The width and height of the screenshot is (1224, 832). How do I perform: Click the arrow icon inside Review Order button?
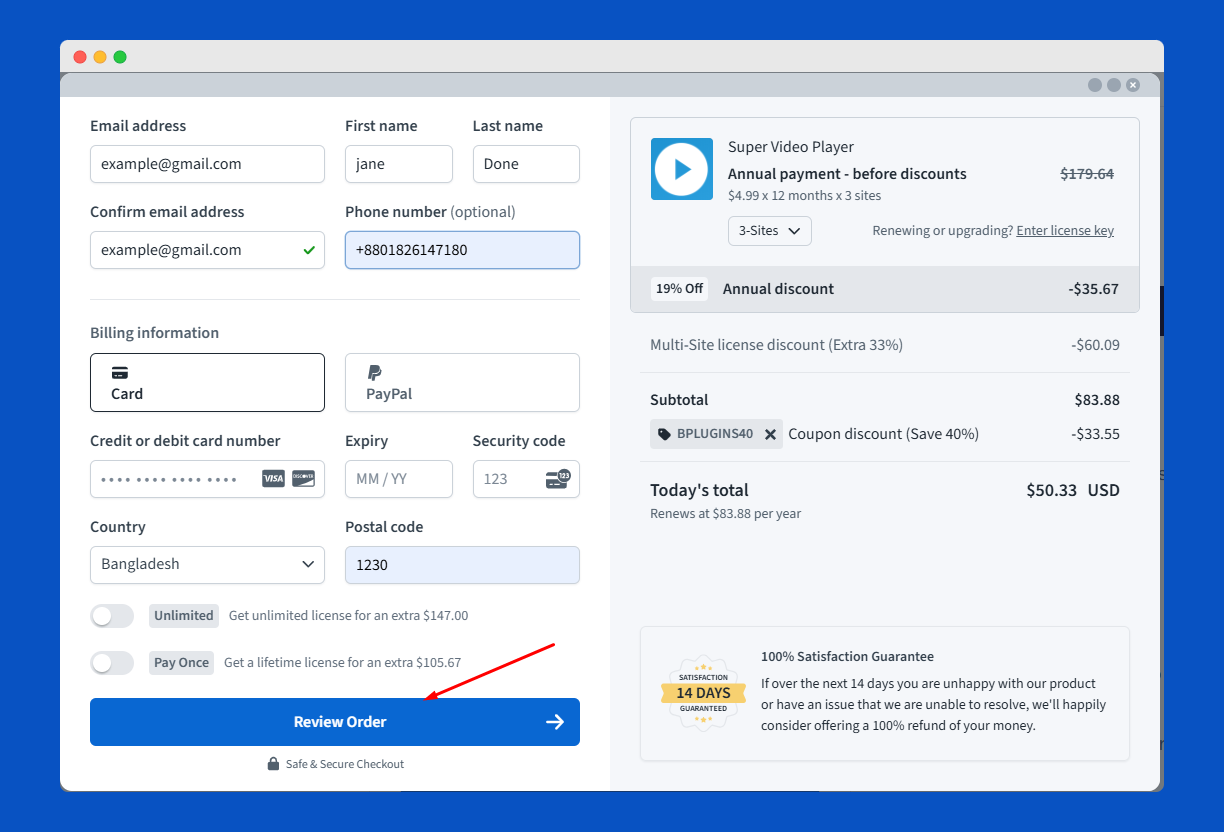[x=554, y=721]
